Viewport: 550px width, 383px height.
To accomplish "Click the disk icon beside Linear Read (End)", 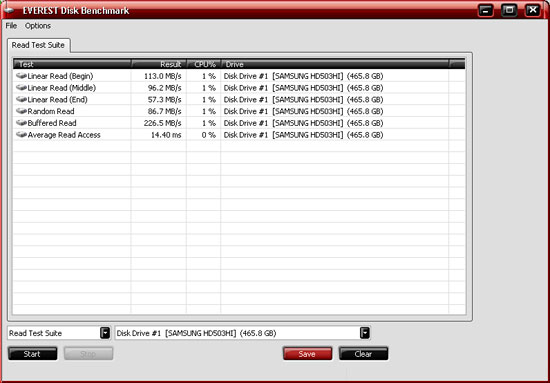I will coord(21,100).
